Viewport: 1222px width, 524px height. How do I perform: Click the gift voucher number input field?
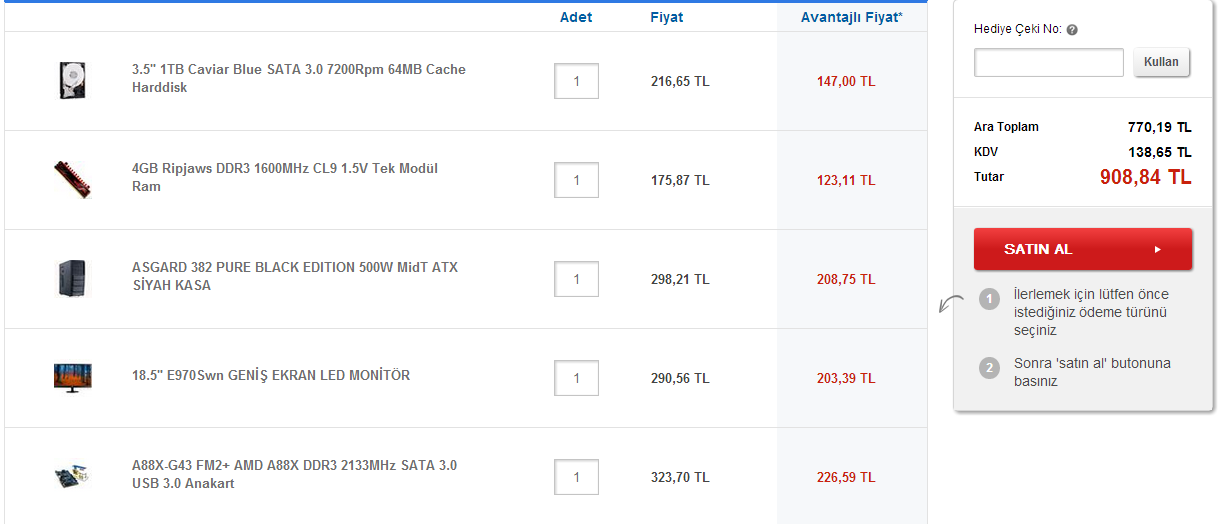pyautogui.click(x=1049, y=63)
